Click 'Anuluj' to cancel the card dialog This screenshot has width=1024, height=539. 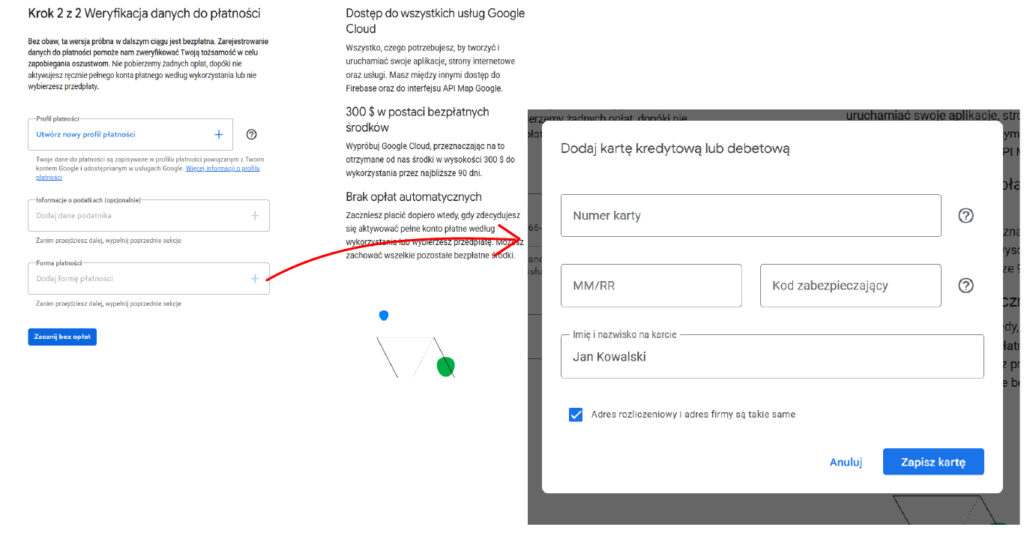845,462
